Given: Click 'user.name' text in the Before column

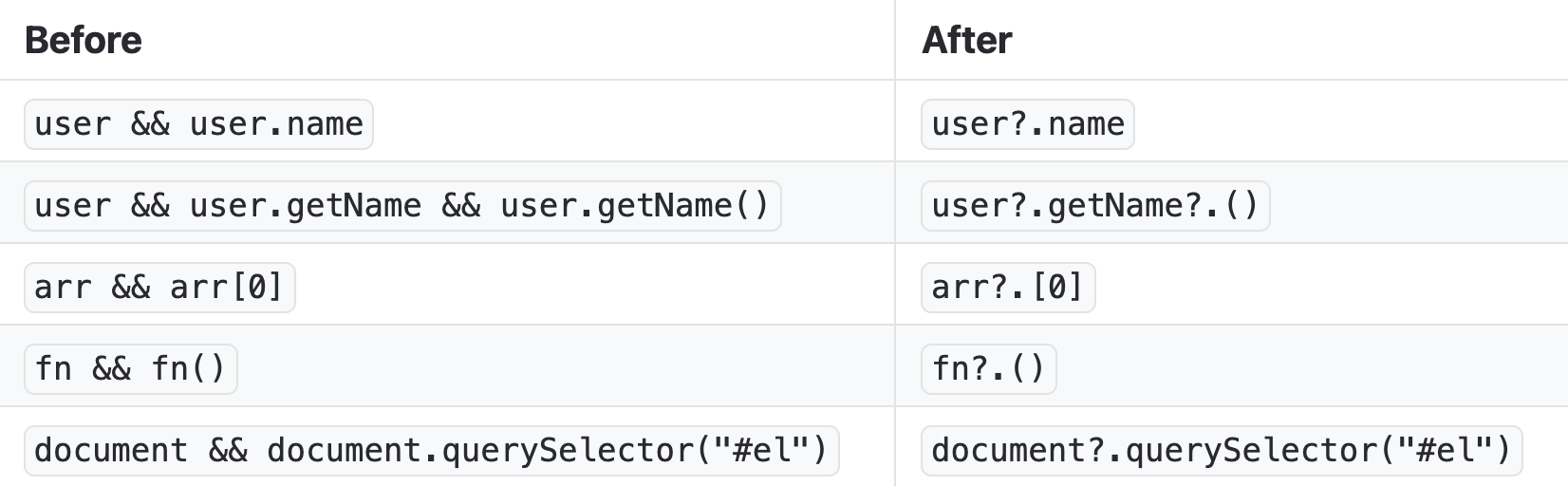Looking at the screenshot, I should coord(276,124).
